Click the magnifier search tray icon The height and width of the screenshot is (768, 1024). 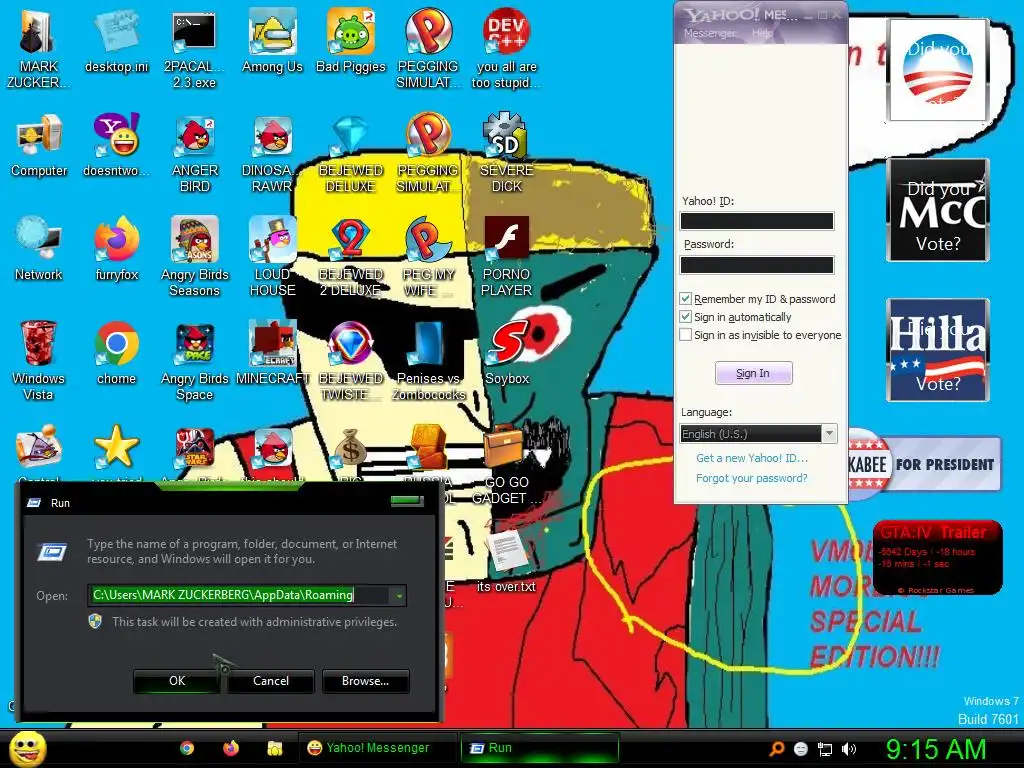click(x=776, y=749)
